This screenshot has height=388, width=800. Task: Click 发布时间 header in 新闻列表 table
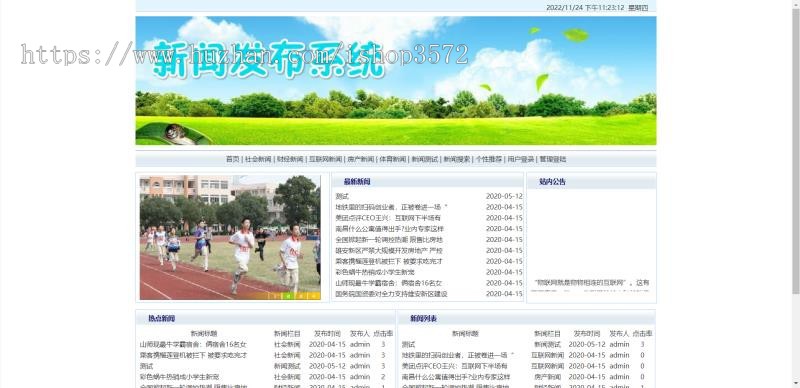pos(587,334)
